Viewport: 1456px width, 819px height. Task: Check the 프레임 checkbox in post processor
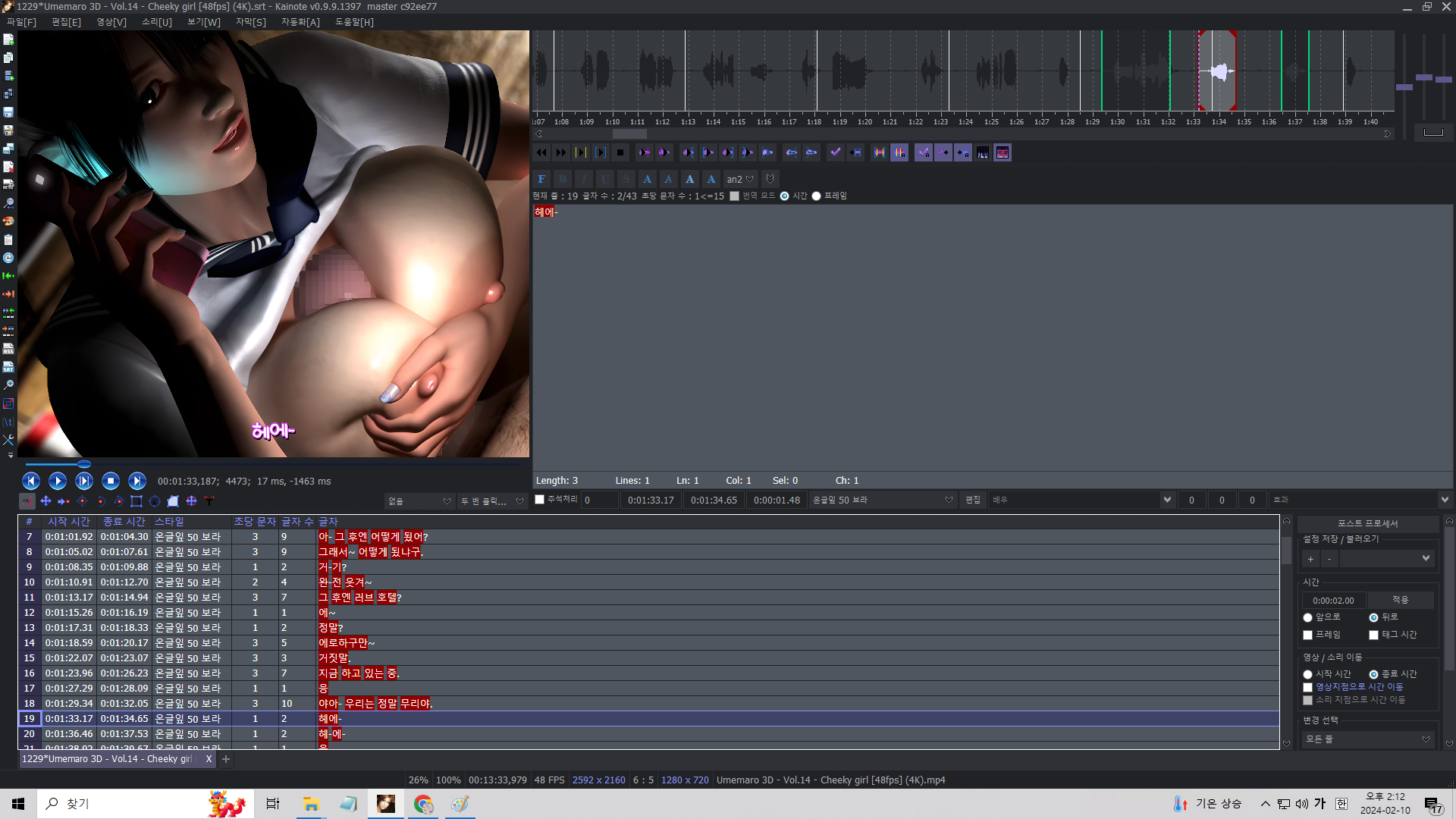tap(1307, 635)
